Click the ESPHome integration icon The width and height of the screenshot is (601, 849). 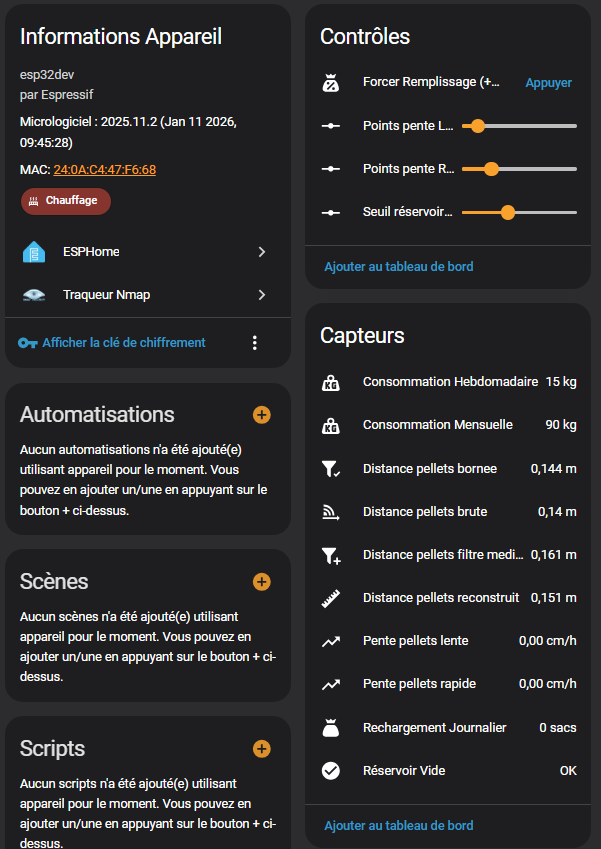34,252
